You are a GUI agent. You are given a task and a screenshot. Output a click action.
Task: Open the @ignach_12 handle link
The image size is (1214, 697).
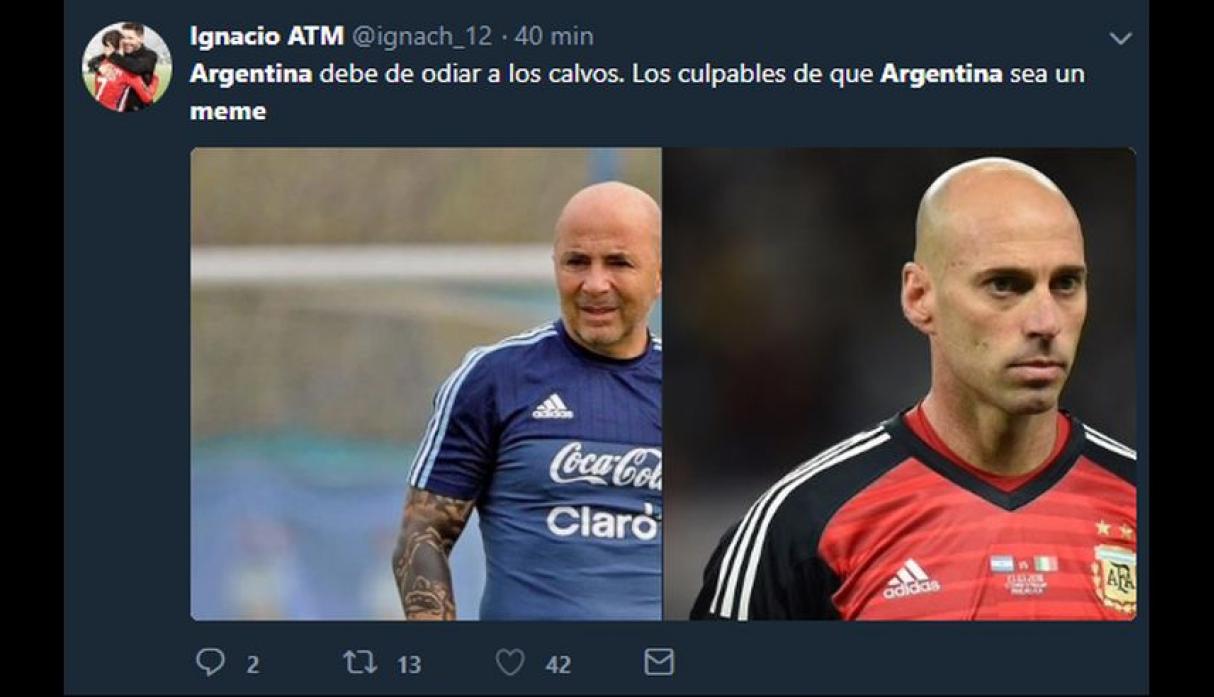(421, 37)
